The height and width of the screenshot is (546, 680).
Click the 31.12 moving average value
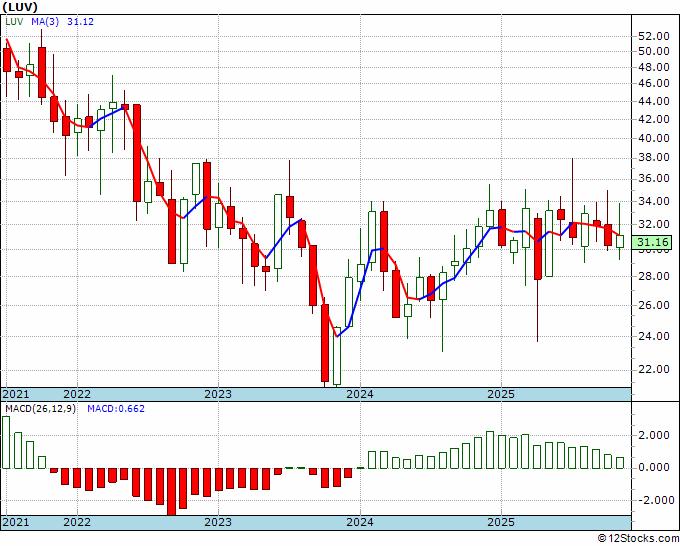pyautogui.click(x=80, y=22)
